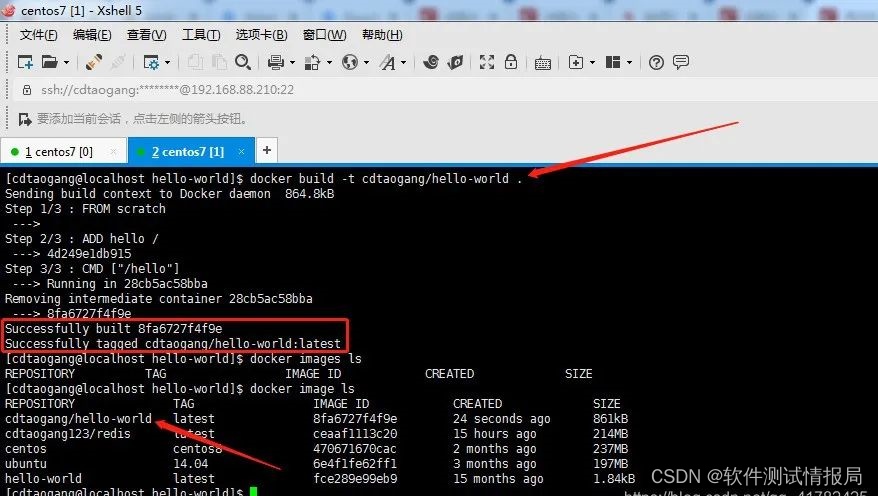This screenshot has width=878, height=496.
Task: Expand the file transfer dropdown arrow
Action: (329, 63)
